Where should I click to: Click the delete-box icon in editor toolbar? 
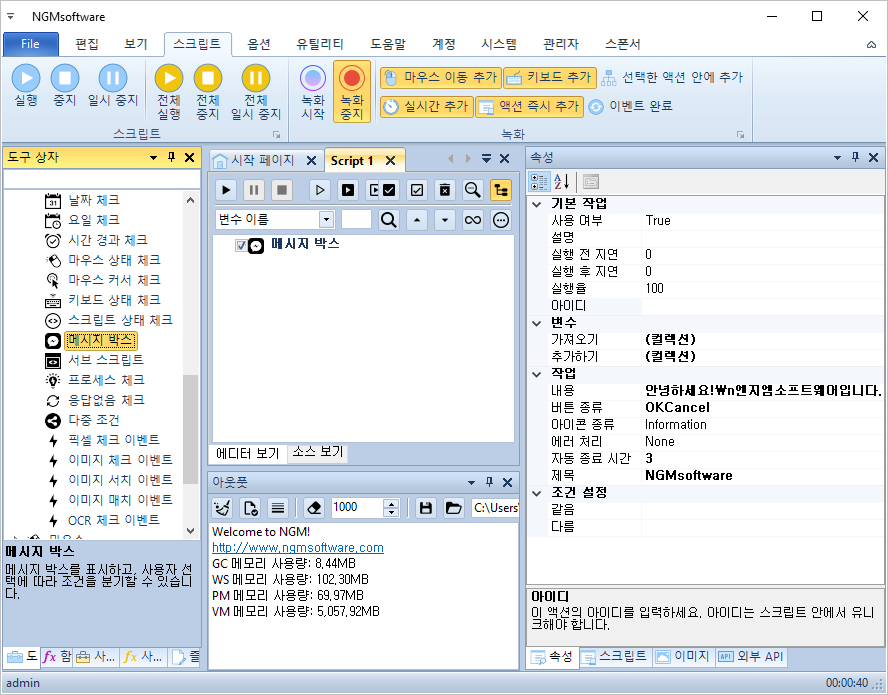[445, 190]
